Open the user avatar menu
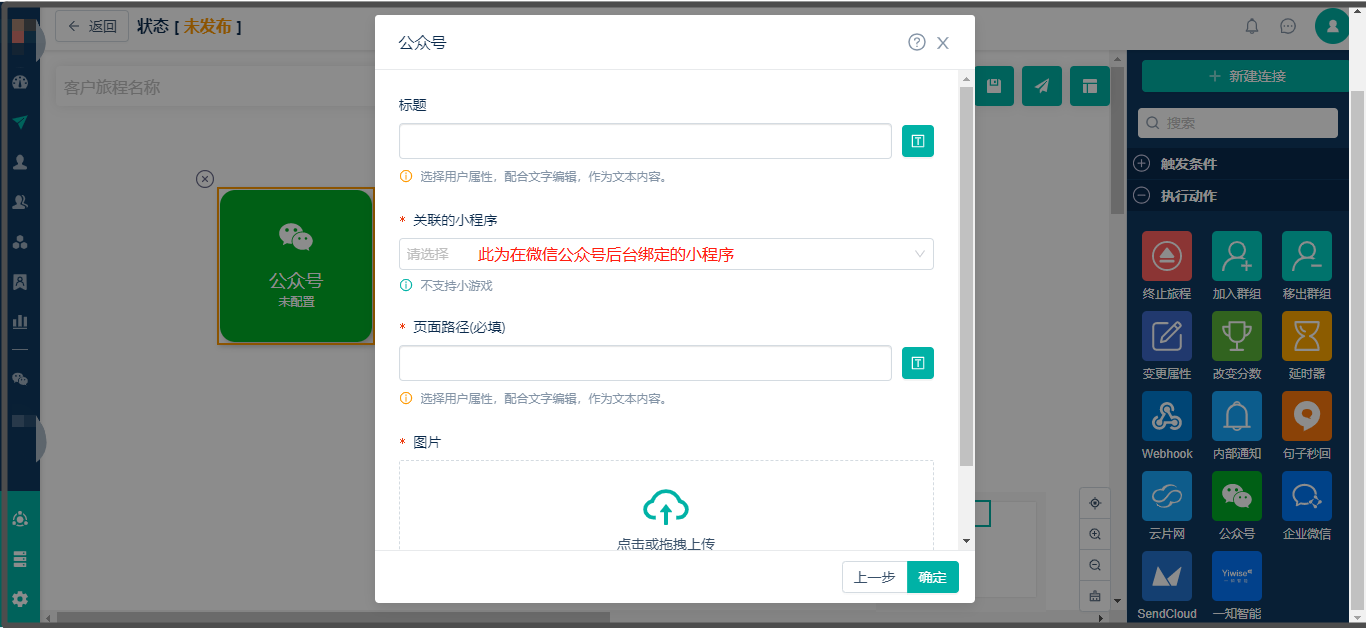Viewport: 1366px width, 628px height. (x=1332, y=26)
